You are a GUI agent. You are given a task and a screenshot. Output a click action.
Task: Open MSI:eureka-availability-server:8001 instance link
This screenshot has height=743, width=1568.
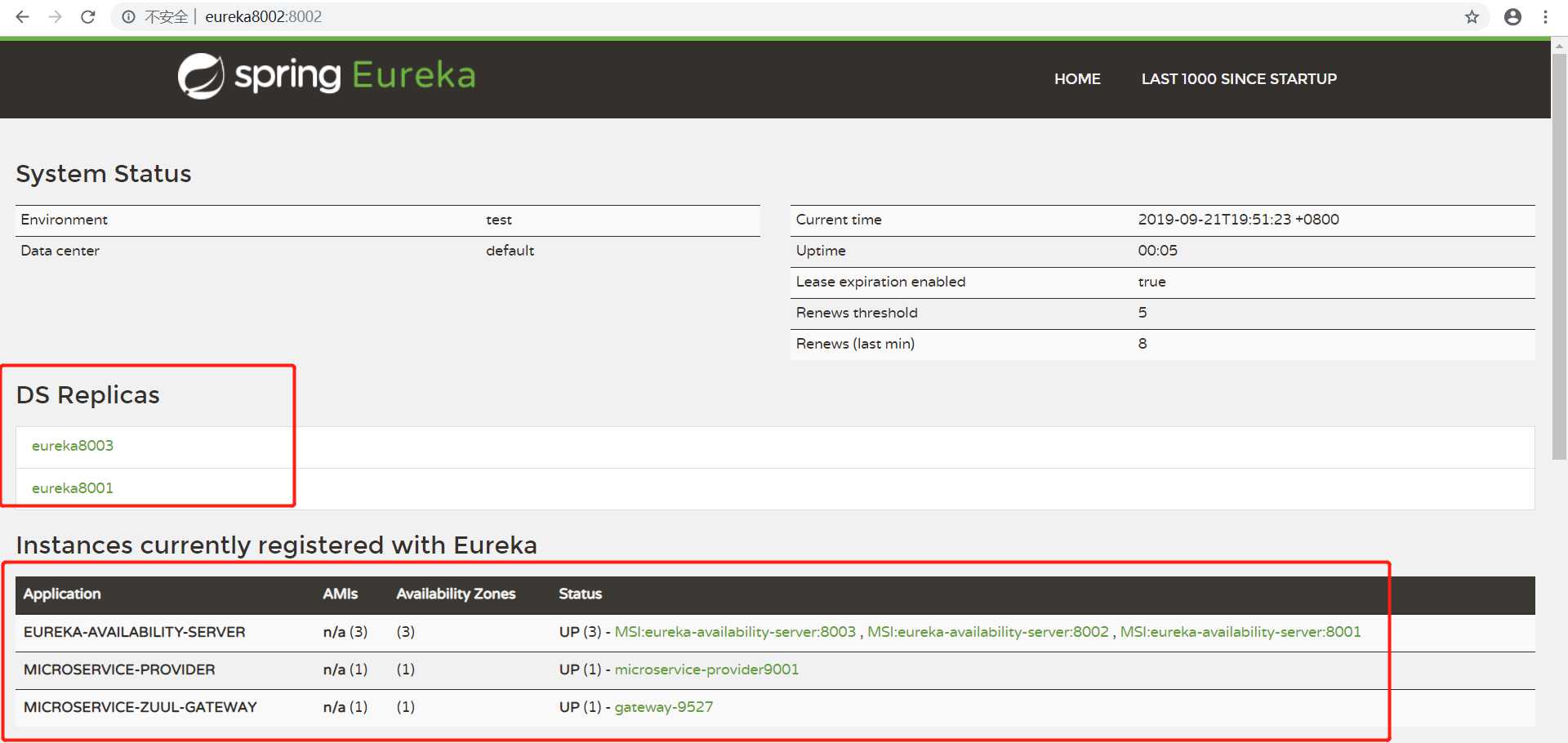[1241, 632]
